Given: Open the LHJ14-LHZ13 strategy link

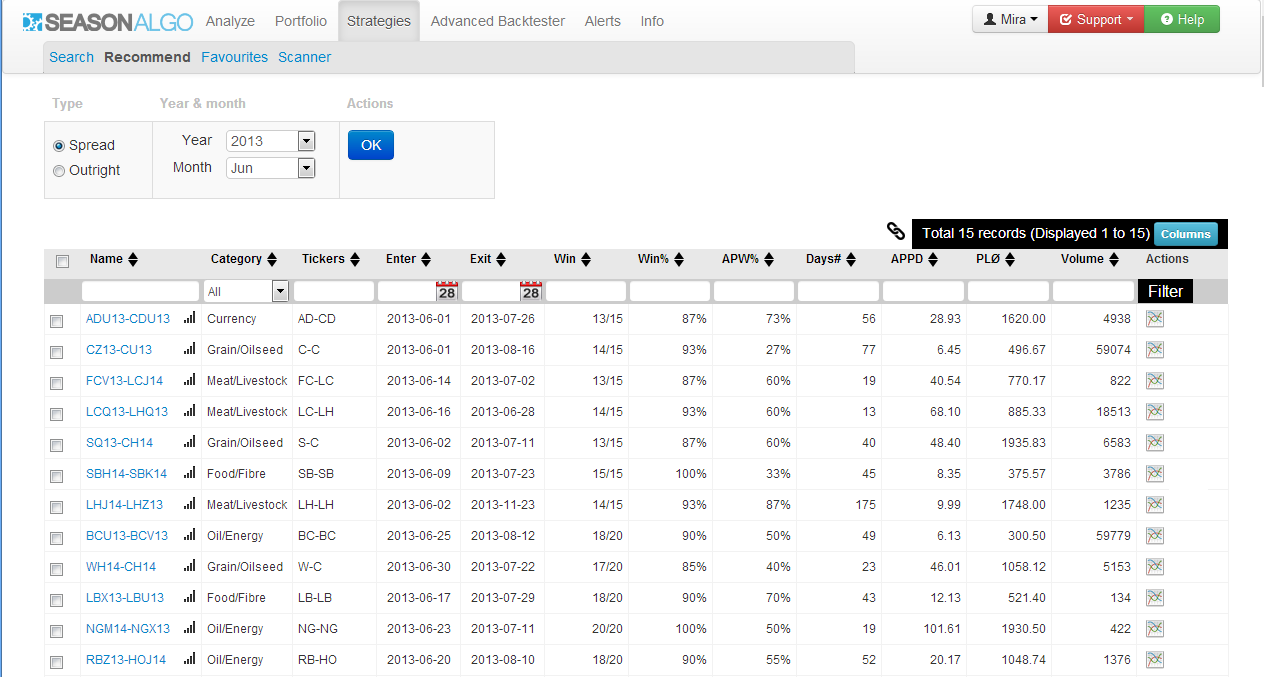Looking at the screenshot, I should (x=124, y=505).
